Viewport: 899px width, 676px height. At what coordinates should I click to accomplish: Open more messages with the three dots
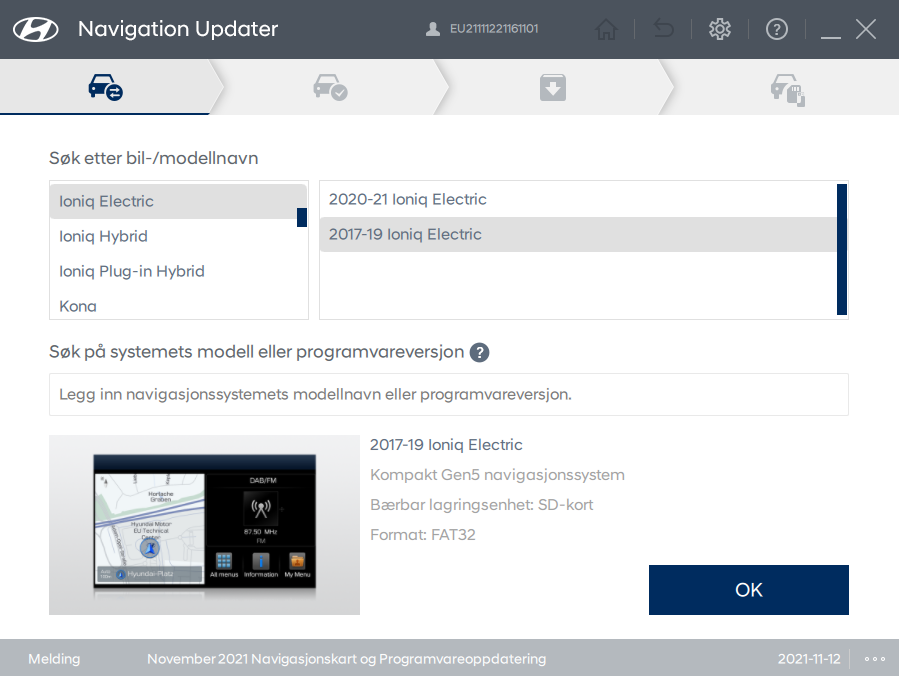pyautogui.click(x=874, y=659)
